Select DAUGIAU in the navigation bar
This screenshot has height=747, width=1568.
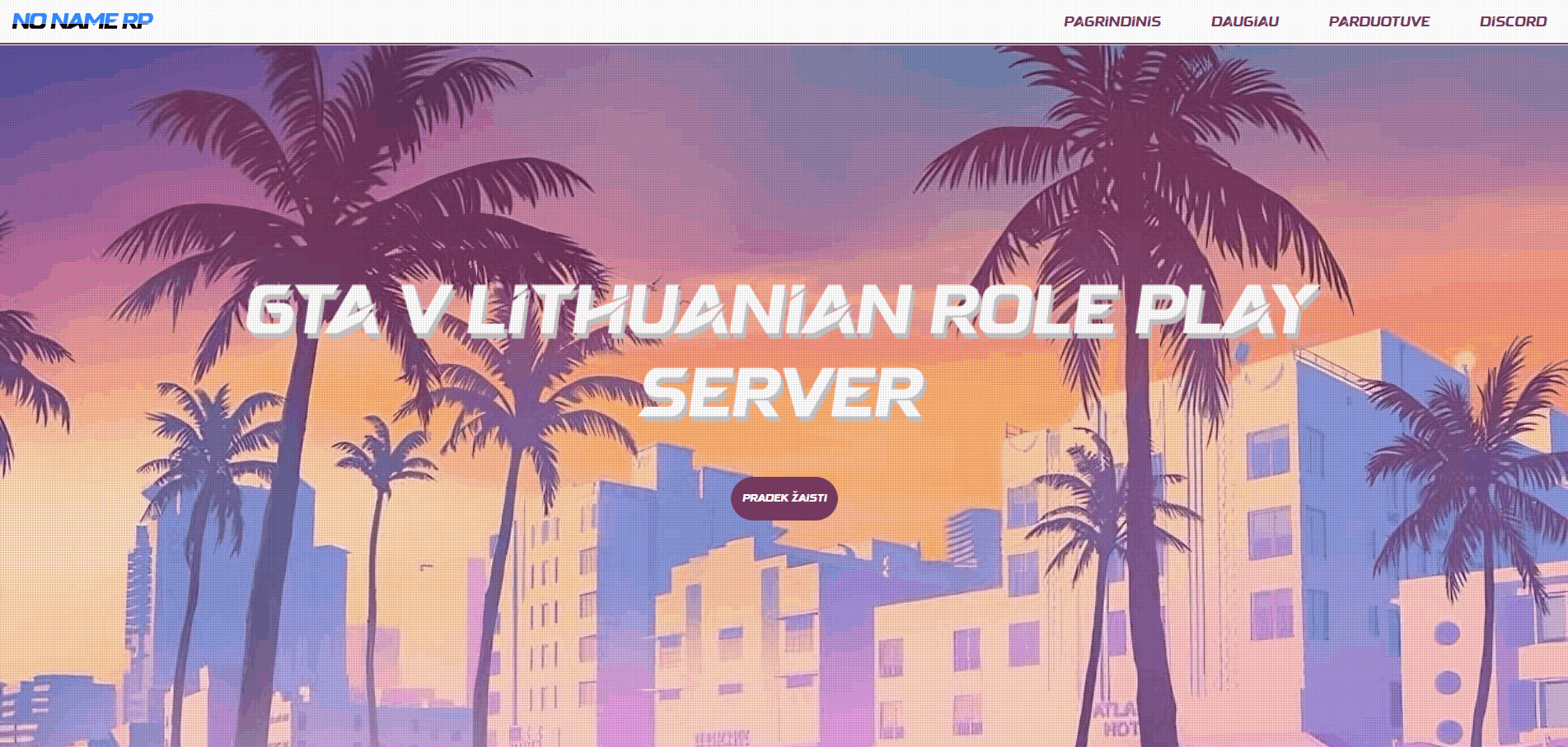(x=1244, y=21)
